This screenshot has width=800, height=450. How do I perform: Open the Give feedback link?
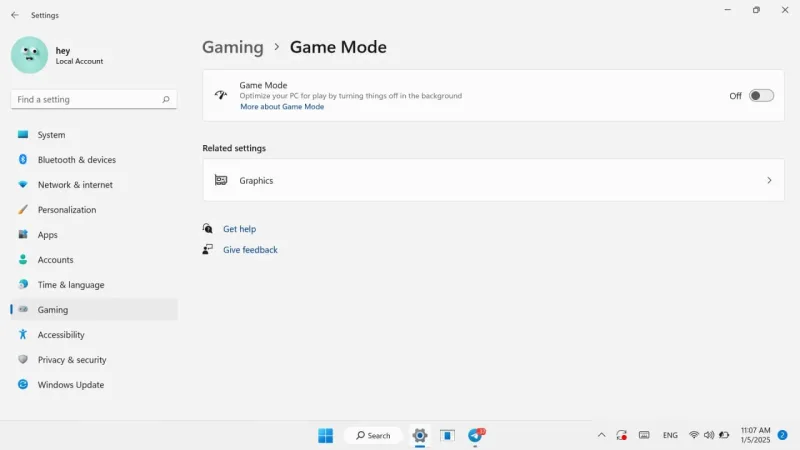[250, 250]
